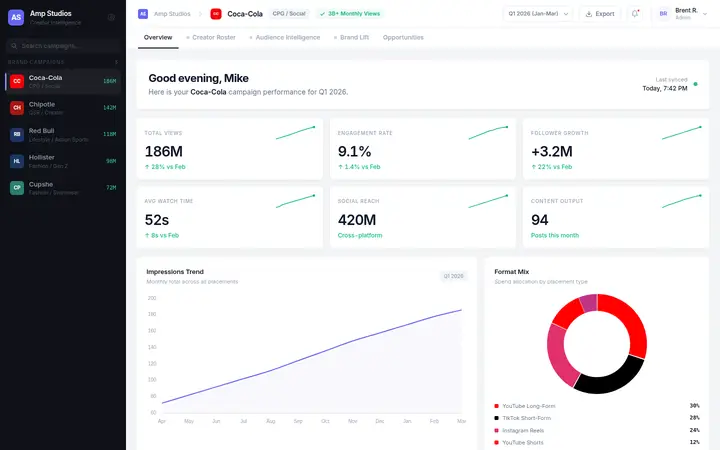The image size is (720, 450).
Task: Click the Social Reach sparkline
Action: [x=488, y=201]
